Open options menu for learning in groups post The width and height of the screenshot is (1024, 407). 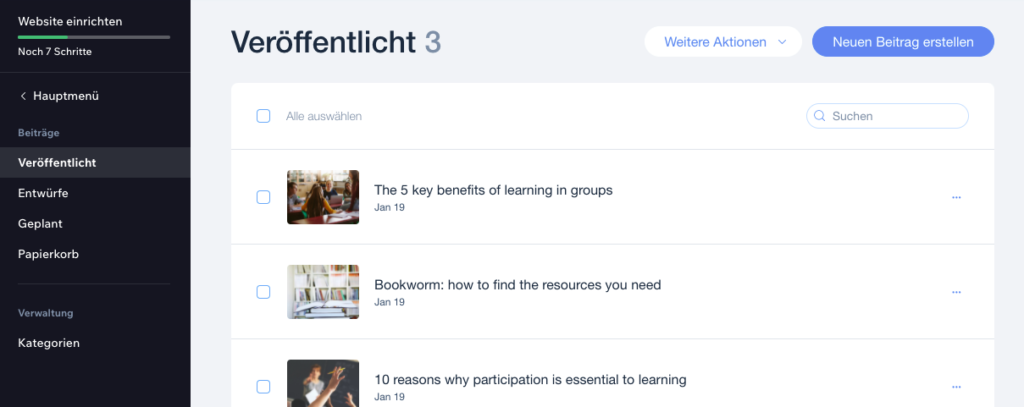click(x=956, y=197)
